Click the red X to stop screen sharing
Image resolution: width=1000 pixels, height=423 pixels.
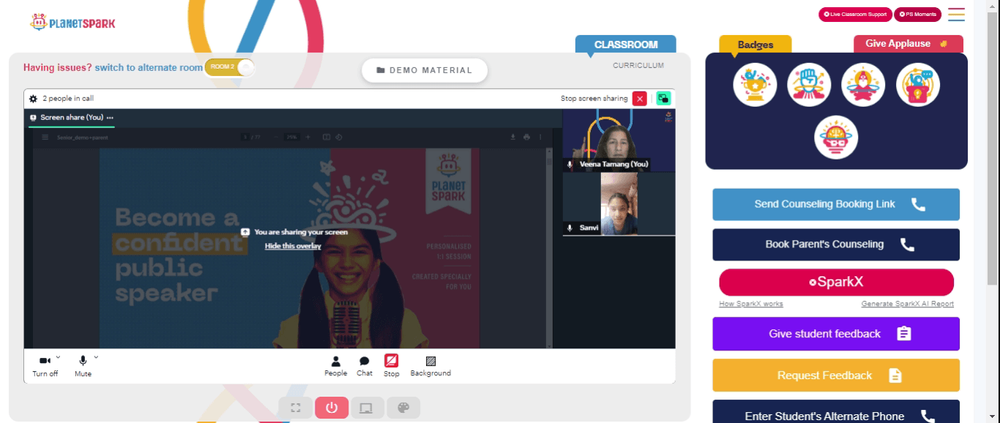coord(640,99)
